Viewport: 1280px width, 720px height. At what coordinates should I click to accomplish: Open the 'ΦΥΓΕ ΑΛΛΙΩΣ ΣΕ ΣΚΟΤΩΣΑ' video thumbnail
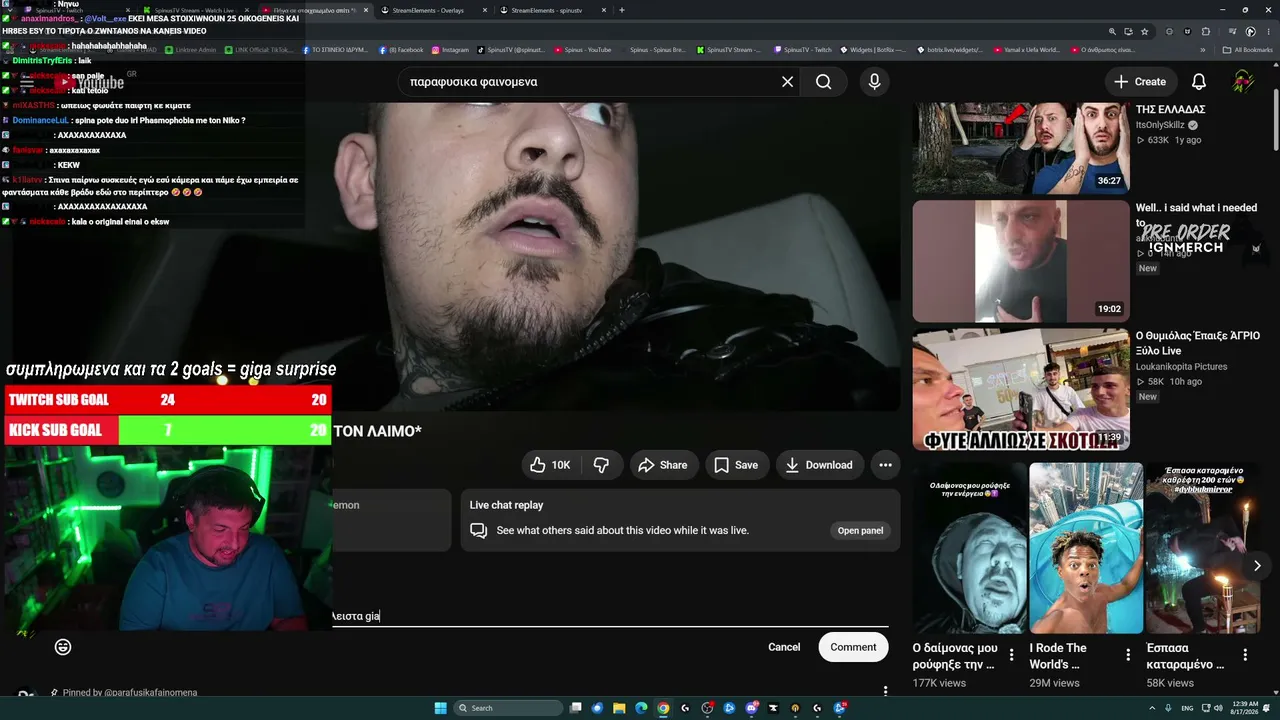(1021, 389)
